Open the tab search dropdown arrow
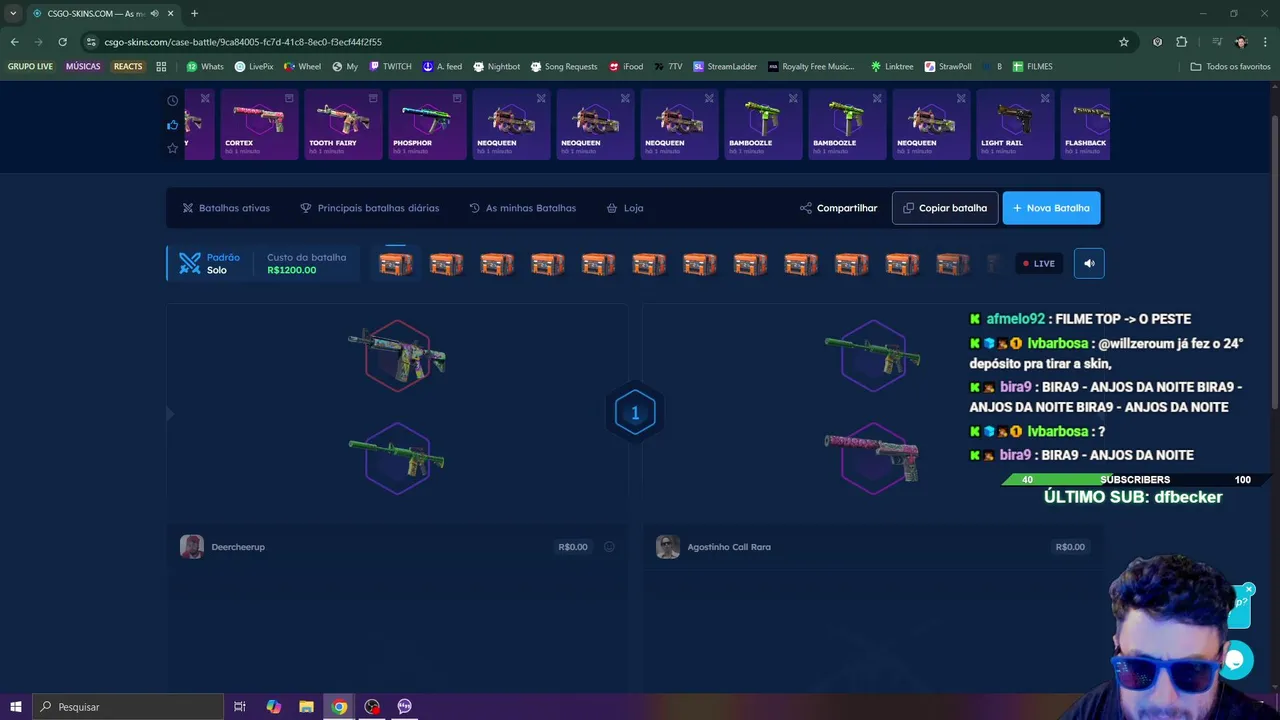This screenshot has height=720, width=1280. tap(13, 13)
